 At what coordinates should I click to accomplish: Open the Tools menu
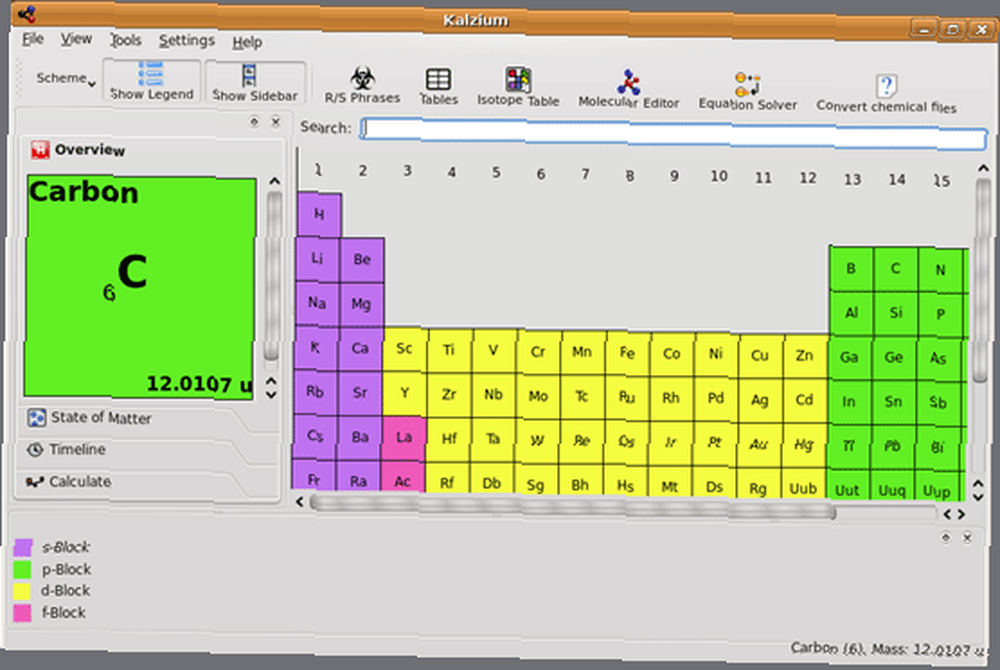pyautogui.click(x=126, y=40)
